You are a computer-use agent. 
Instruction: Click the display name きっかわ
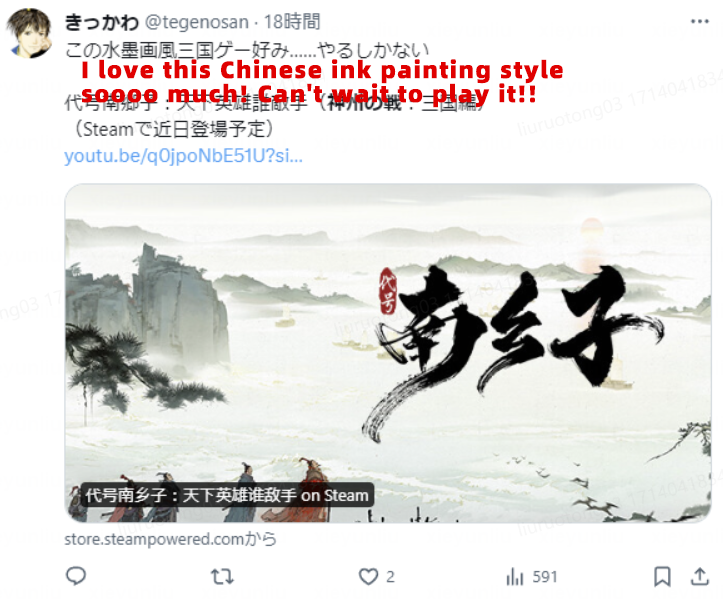pos(101,22)
